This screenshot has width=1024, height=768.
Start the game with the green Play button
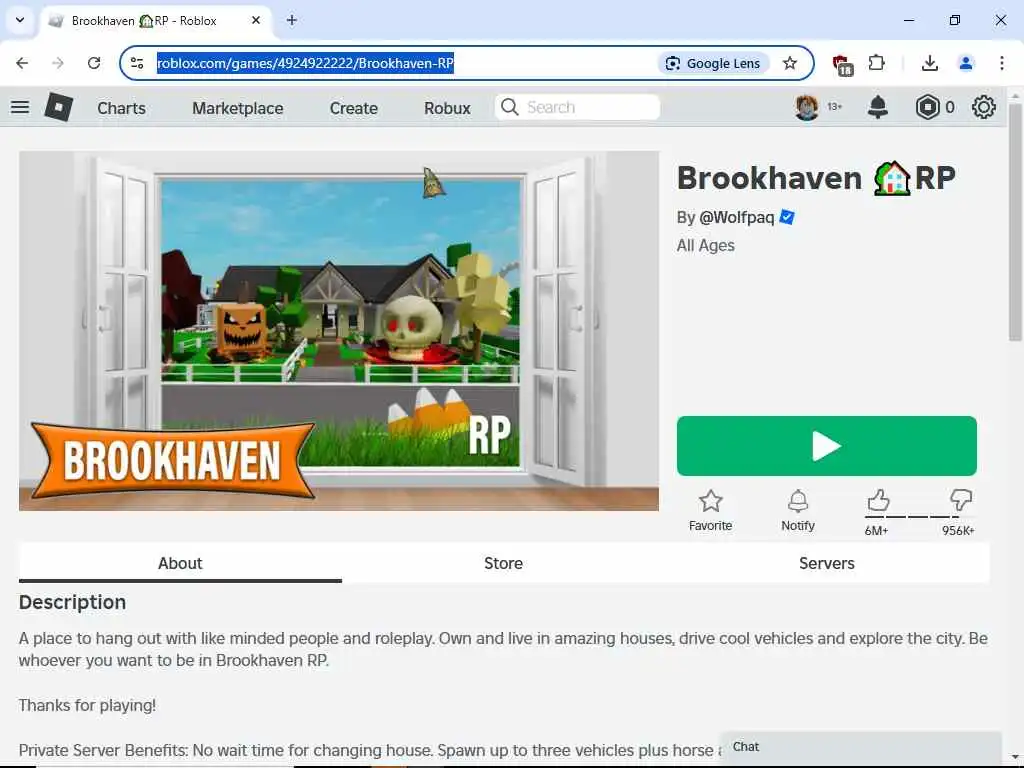click(x=827, y=446)
